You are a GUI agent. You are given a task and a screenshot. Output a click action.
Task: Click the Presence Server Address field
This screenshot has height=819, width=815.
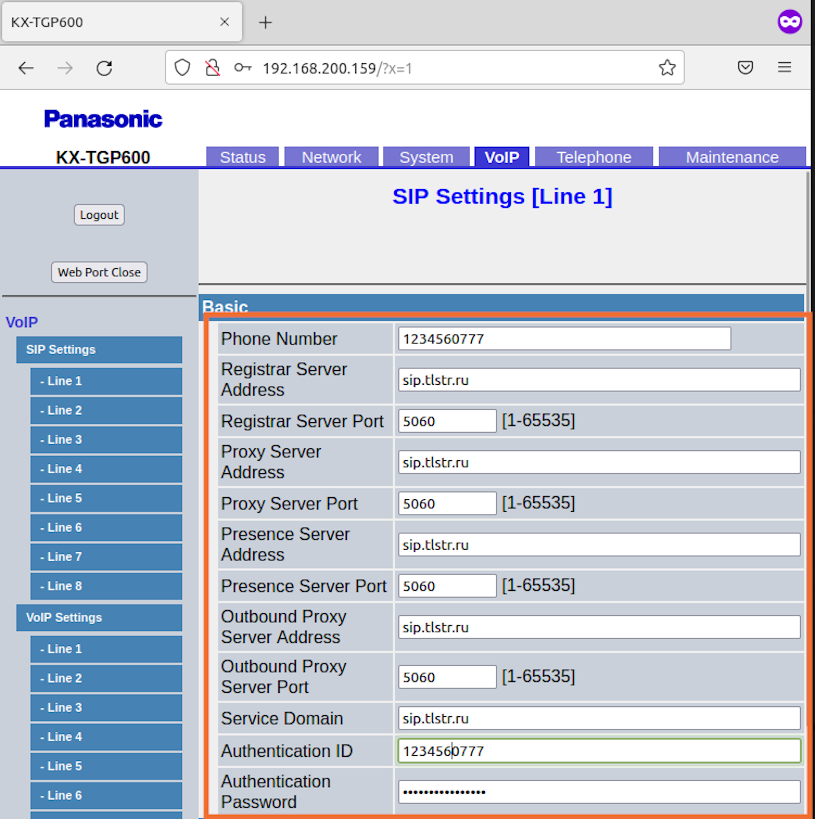tap(599, 545)
